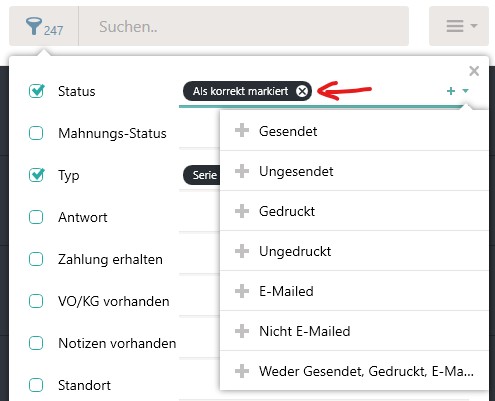
Task: Choose Ungedruckt from the status list
Action: click(x=354, y=251)
